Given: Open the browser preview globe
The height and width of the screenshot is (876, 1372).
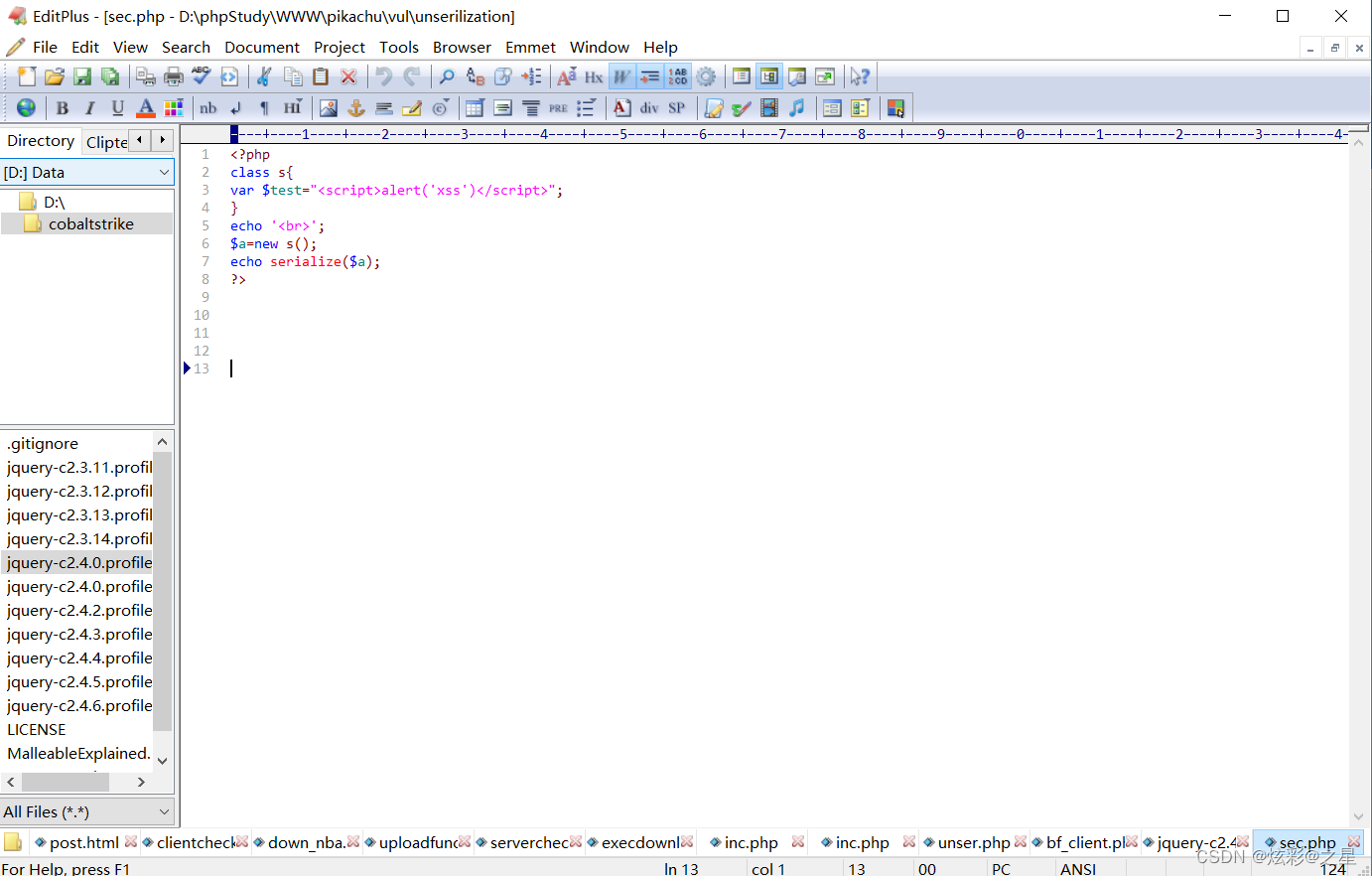Looking at the screenshot, I should 27,107.
